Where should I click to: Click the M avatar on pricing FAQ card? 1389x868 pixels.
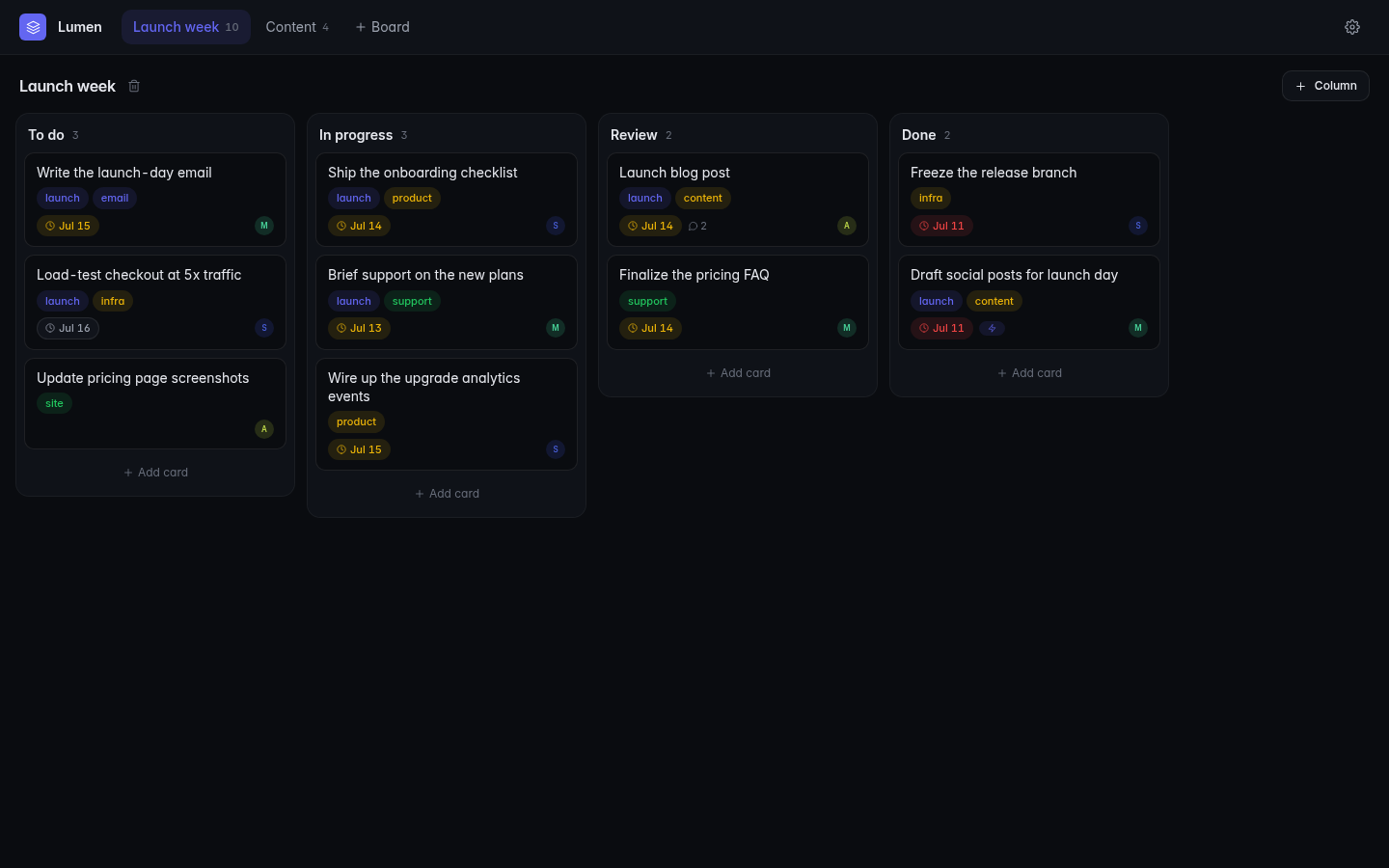pyautogui.click(x=847, y=328)
